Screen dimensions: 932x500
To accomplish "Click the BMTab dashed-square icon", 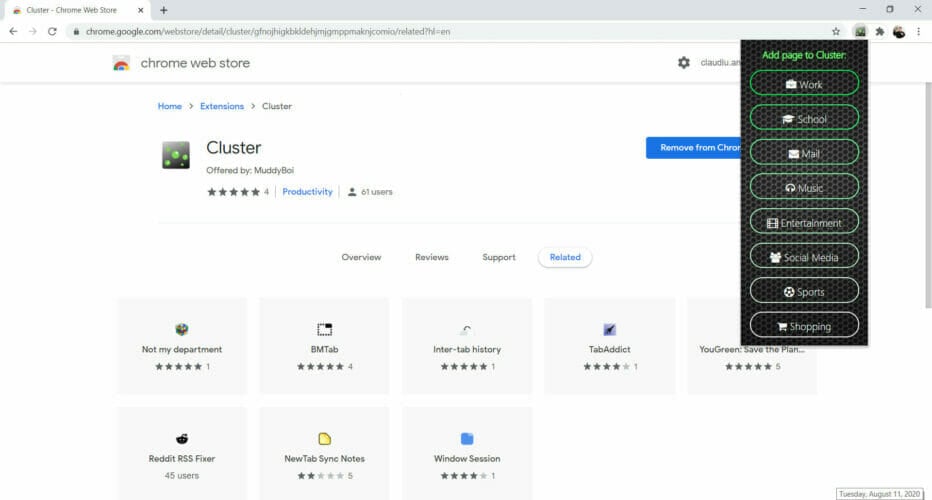I will click(x=325, y=329).
